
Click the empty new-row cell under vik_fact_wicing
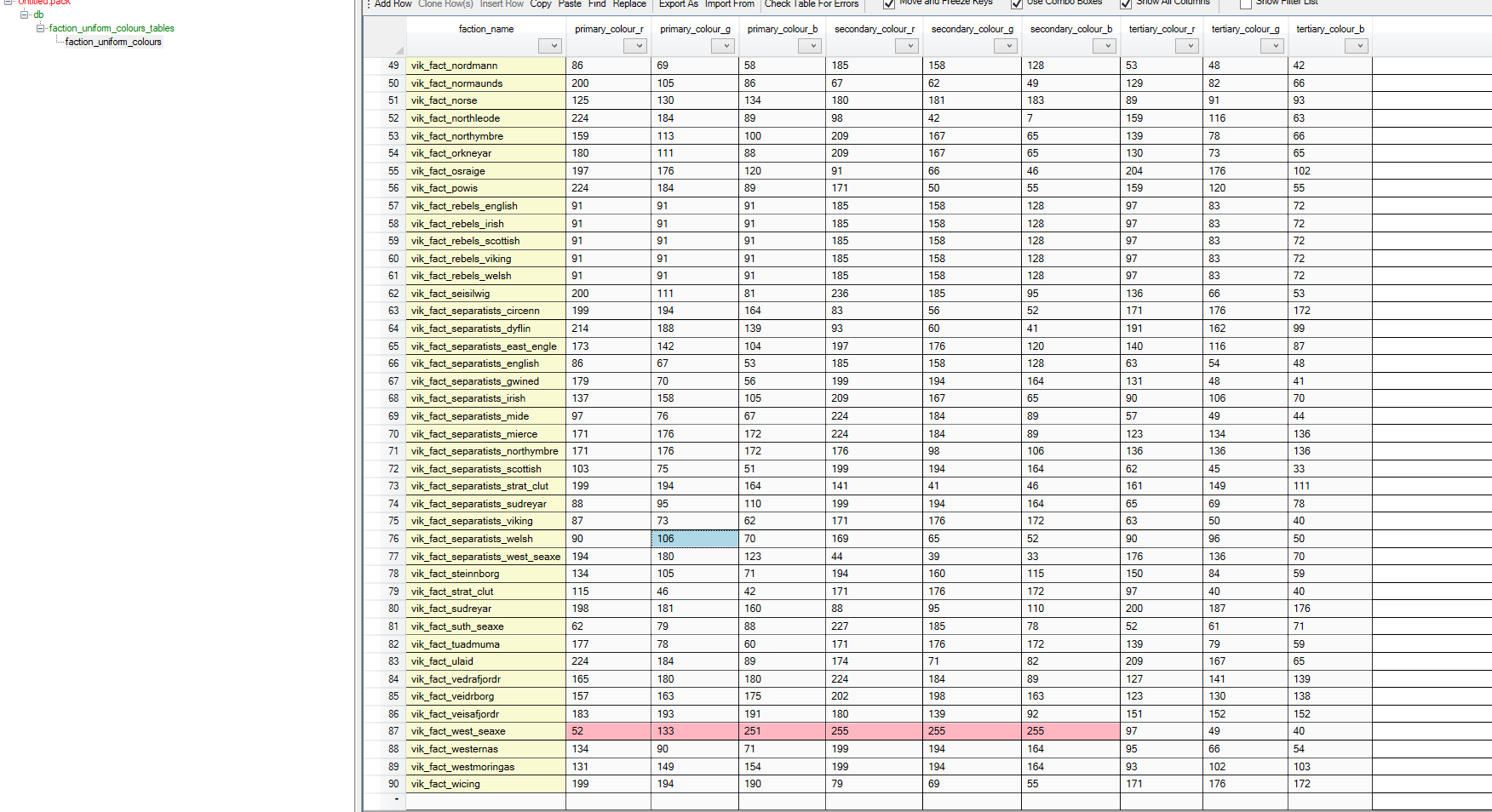click(485, 801)
